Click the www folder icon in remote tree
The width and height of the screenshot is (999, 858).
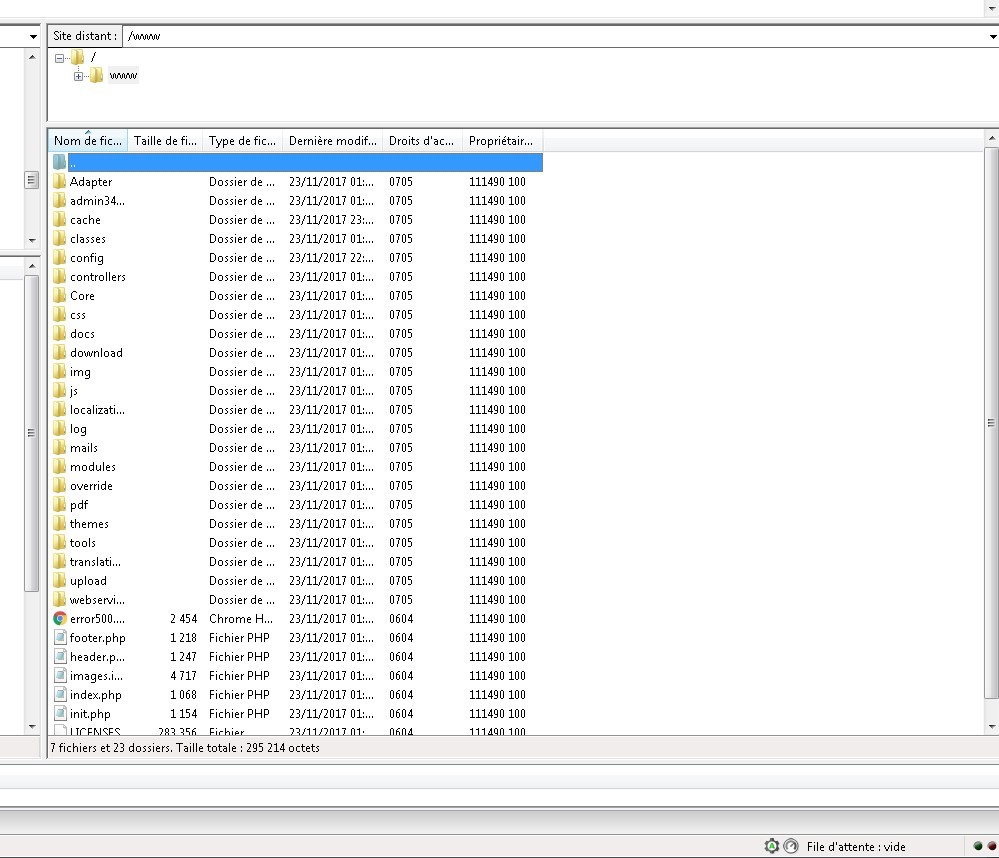pos(96,76)
